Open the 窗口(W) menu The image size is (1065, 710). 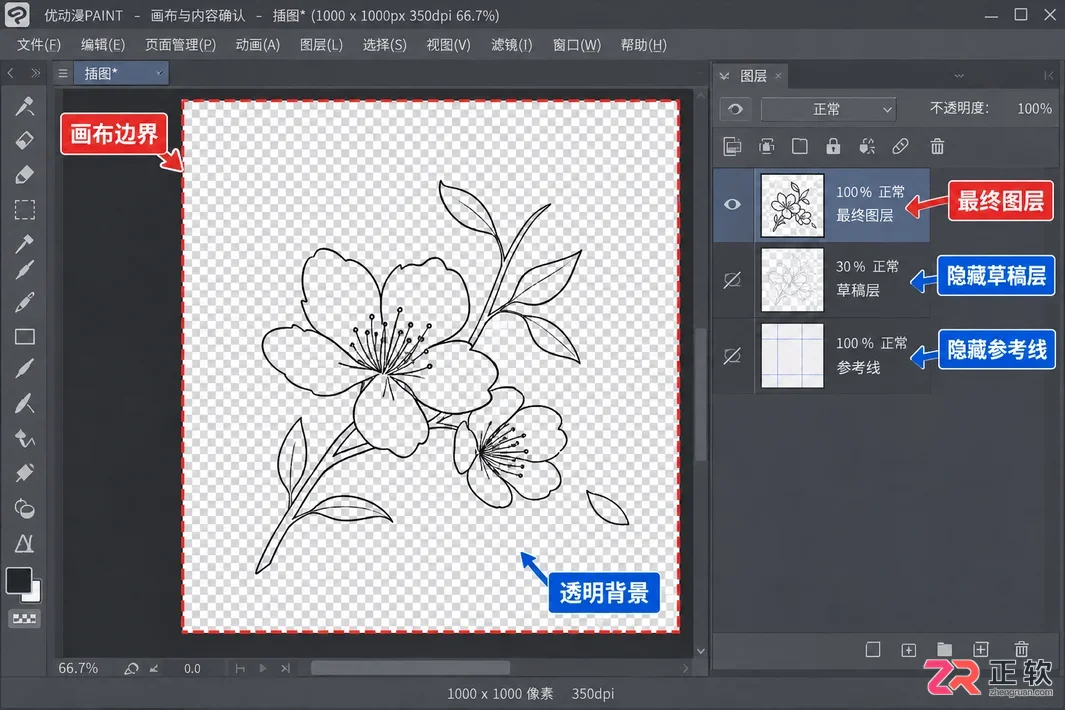pos(577,45)
